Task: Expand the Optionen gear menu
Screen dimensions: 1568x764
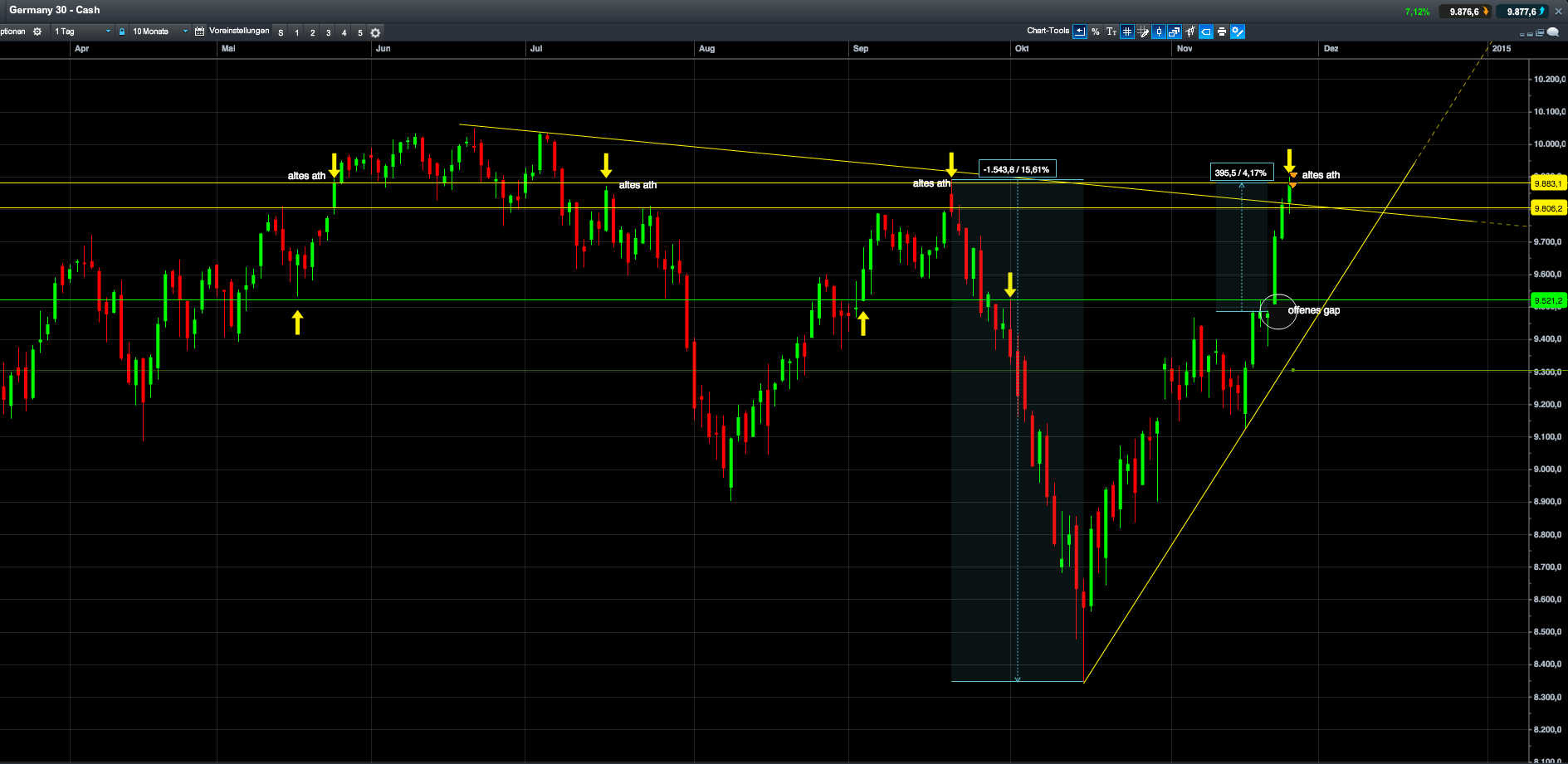Action: (x=37, y=32)
